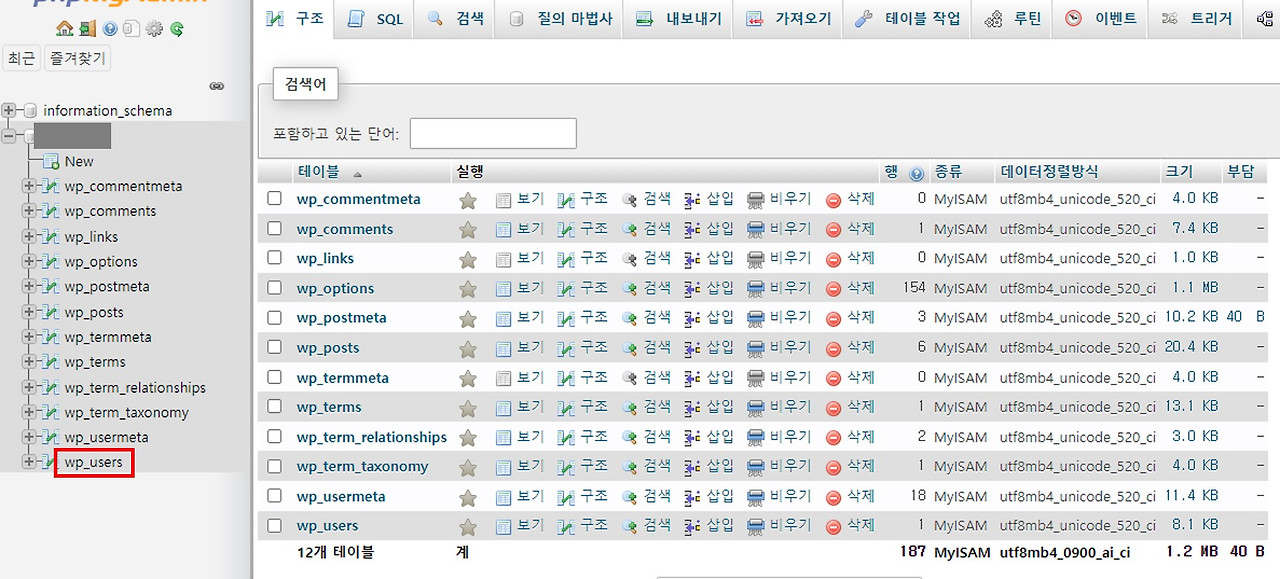Open the 검색 tab in top menu
The image size is (1280, 579).
(455, 18)
